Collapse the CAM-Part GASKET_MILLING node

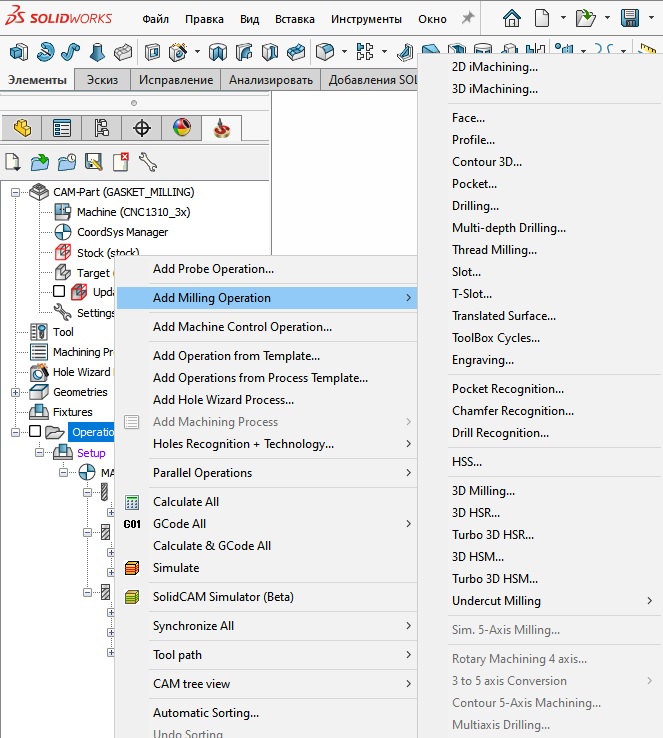coord(16,192)
